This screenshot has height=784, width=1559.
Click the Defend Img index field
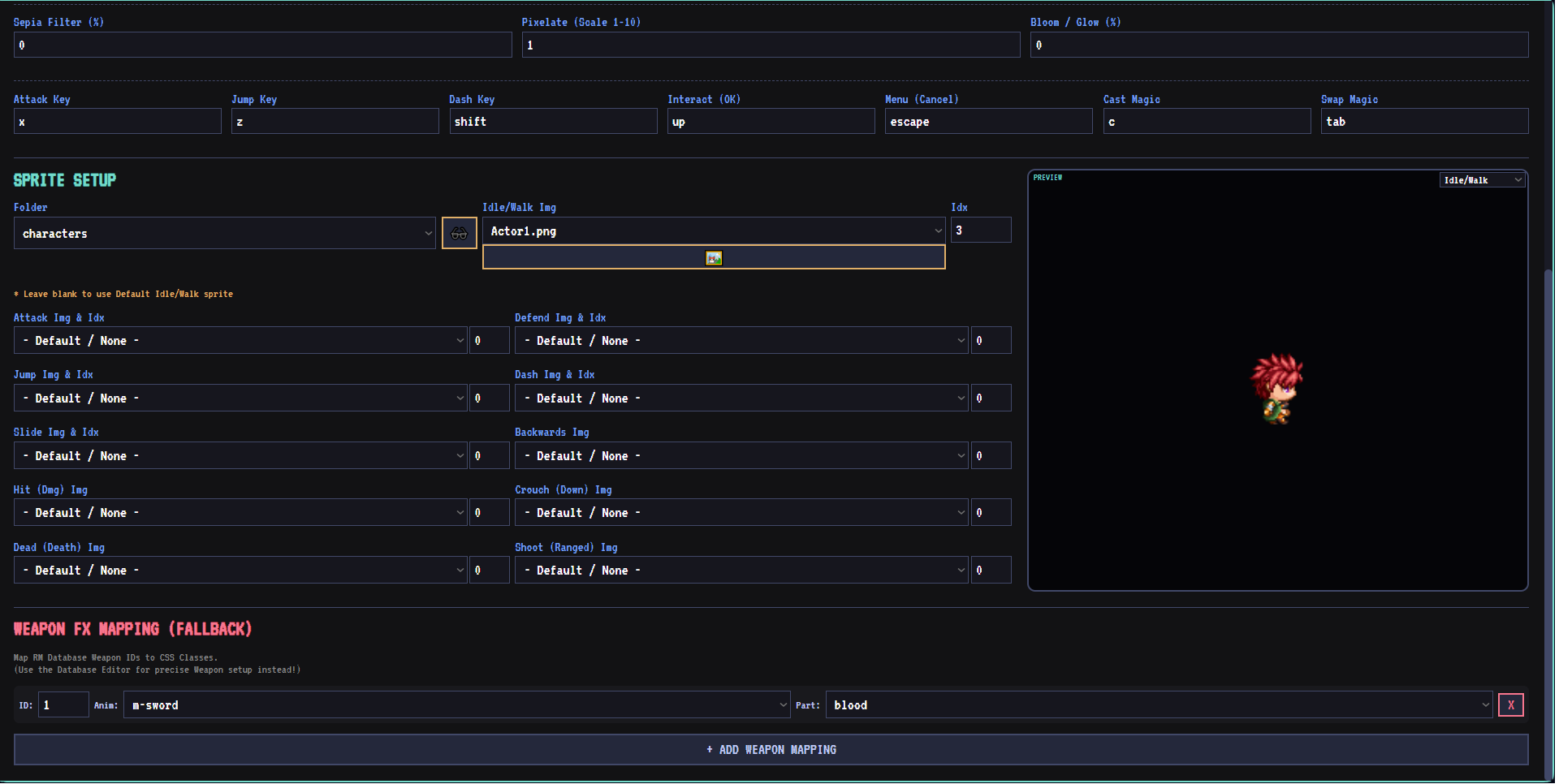pyautogui.click(x=991, y=341)
